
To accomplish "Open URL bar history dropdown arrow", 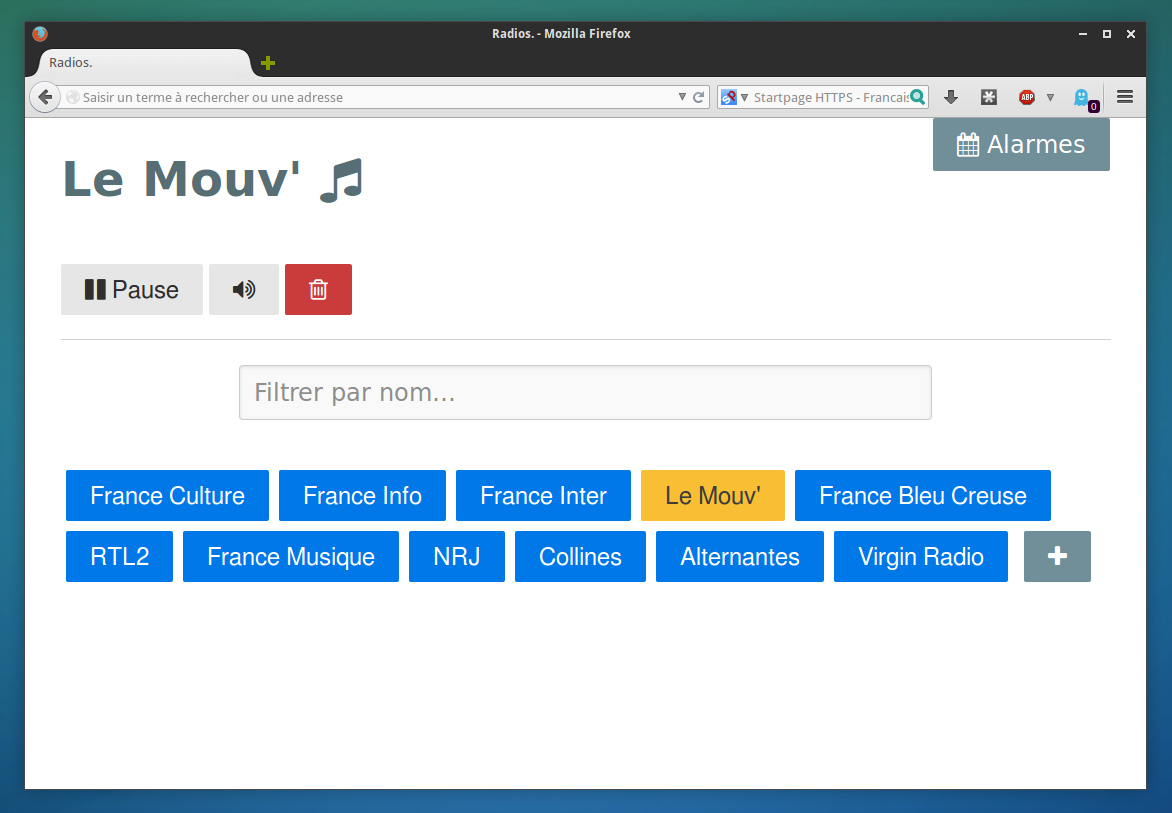I will (682, 97).
